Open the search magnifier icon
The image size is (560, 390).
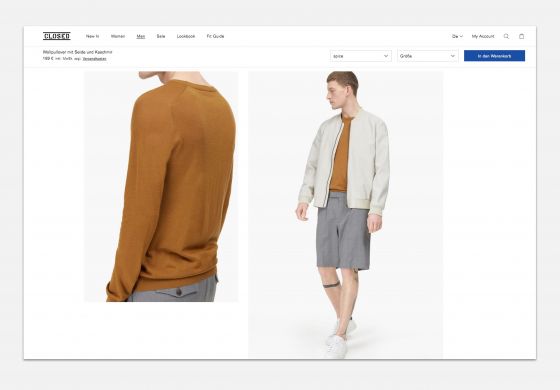pyautogui.click(x=506, y=36)
